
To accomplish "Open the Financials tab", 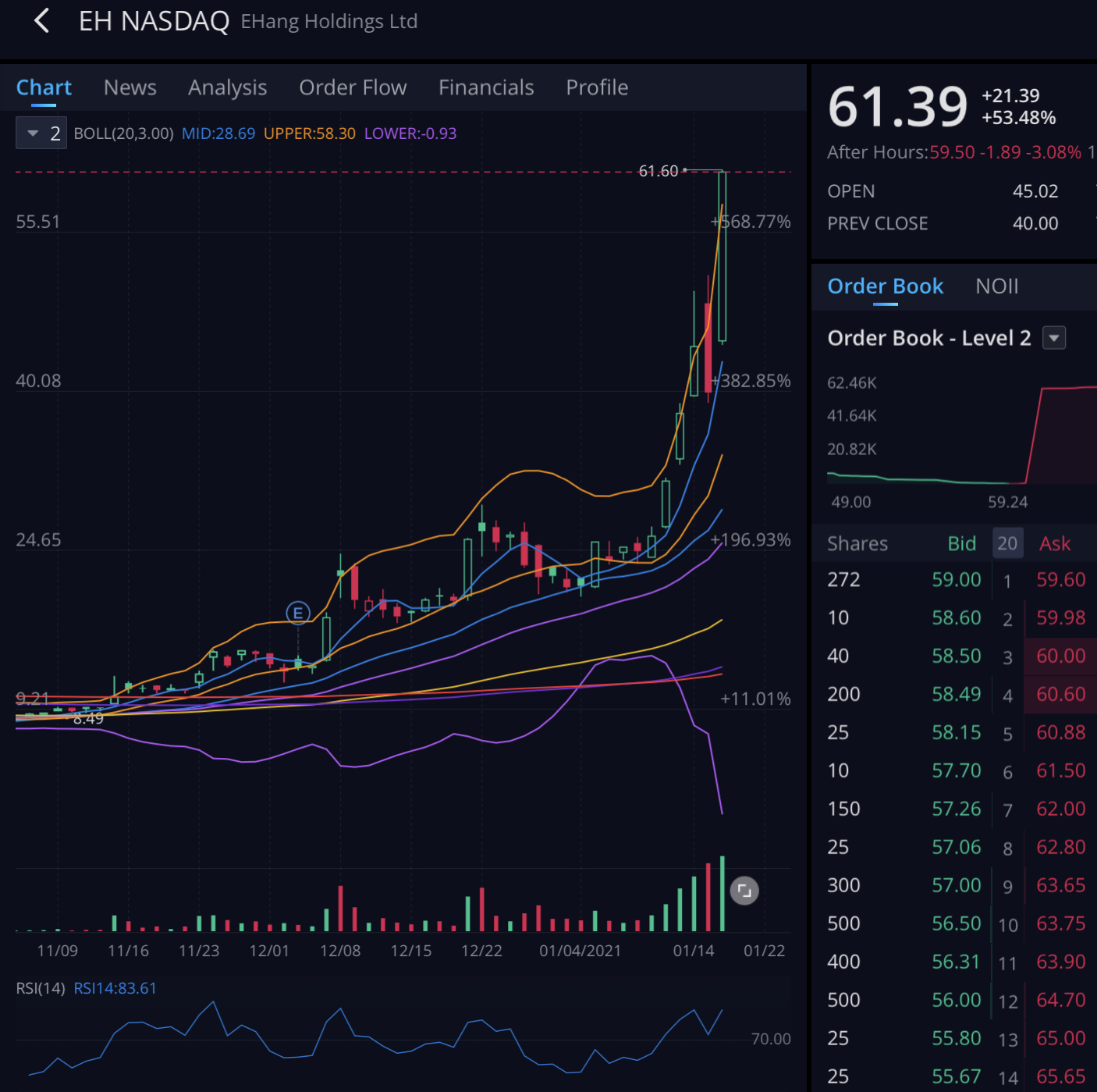I will tap(486, 87).
